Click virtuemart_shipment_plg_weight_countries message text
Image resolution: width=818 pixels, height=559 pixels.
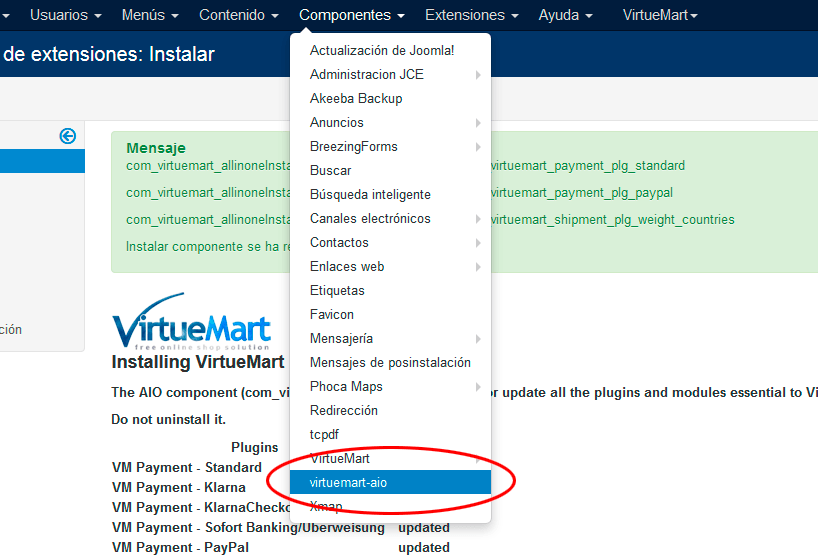click(612, 220)
